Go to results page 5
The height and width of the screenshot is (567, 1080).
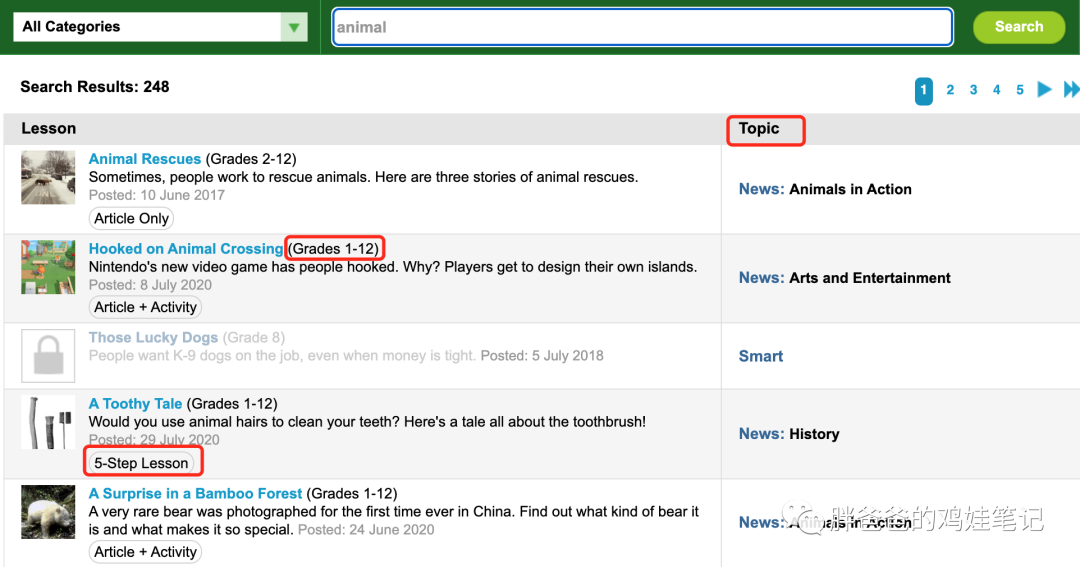(x=1020, y=90)
